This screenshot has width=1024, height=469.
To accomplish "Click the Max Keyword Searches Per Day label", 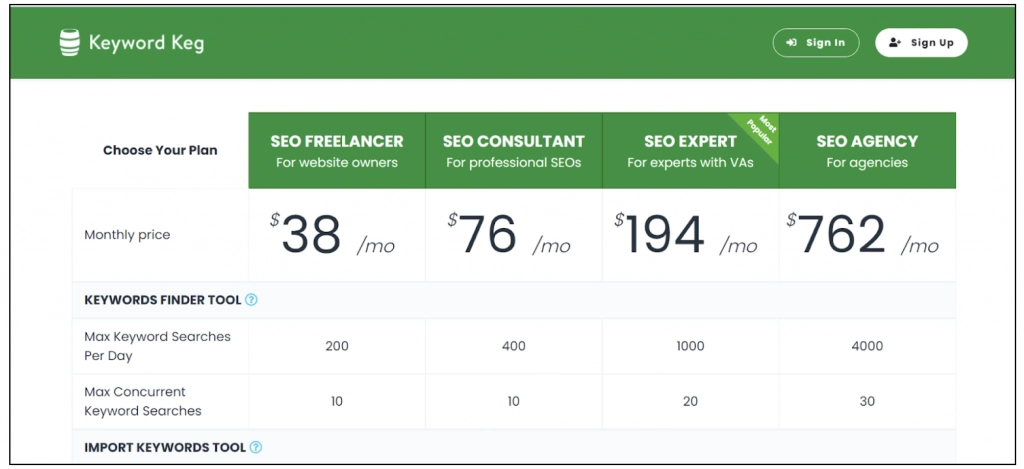I will click(x=157, y=346).
